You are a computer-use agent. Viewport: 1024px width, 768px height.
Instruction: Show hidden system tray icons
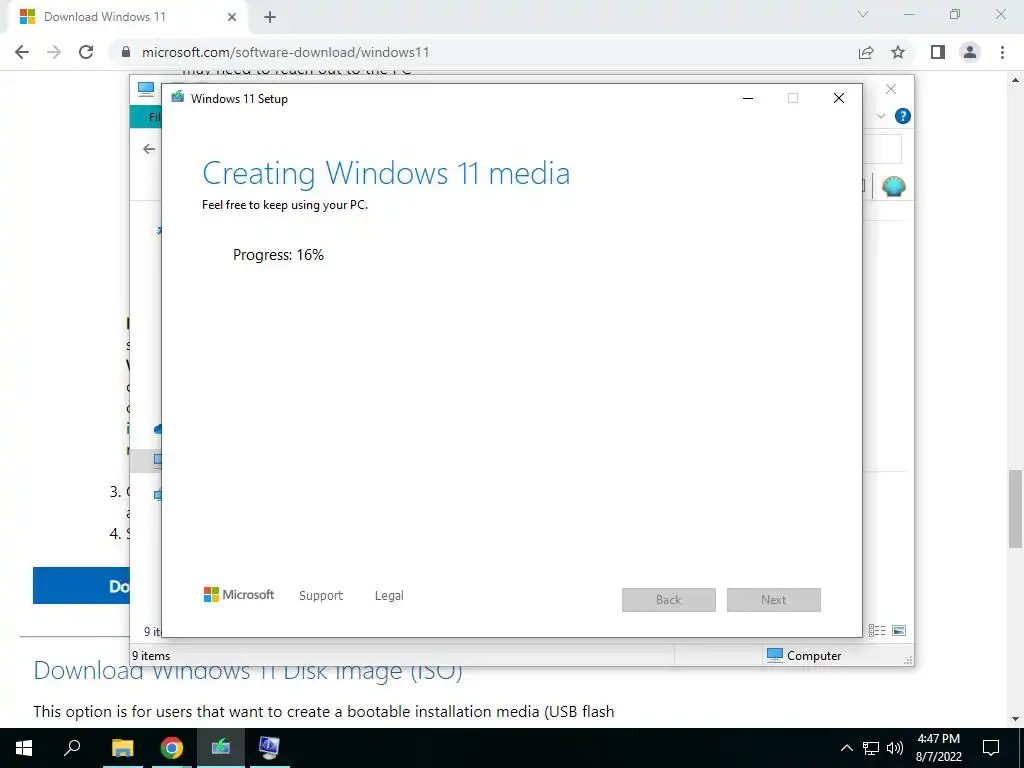846,748
